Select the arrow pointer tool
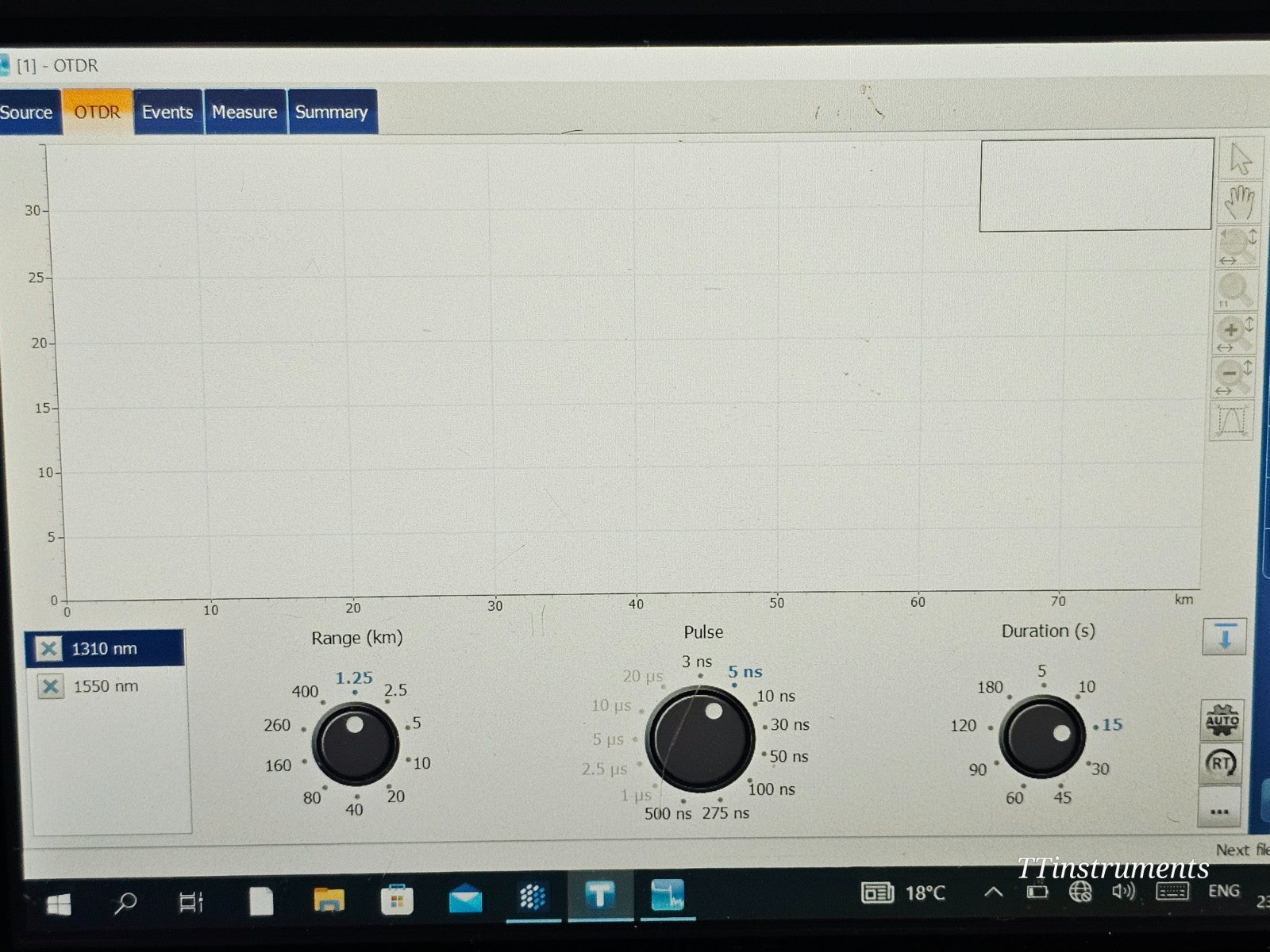The width and height of the screenshot is (1270, 952). coord(1239,159)
